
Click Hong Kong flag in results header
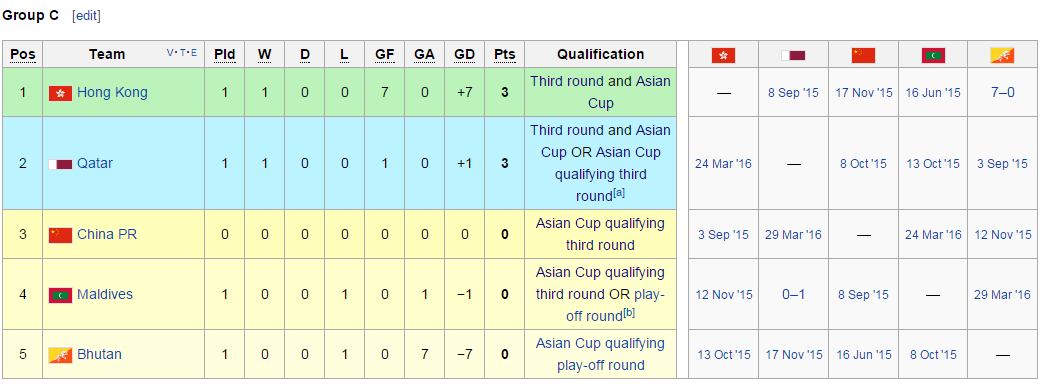[x=723, y=55]
